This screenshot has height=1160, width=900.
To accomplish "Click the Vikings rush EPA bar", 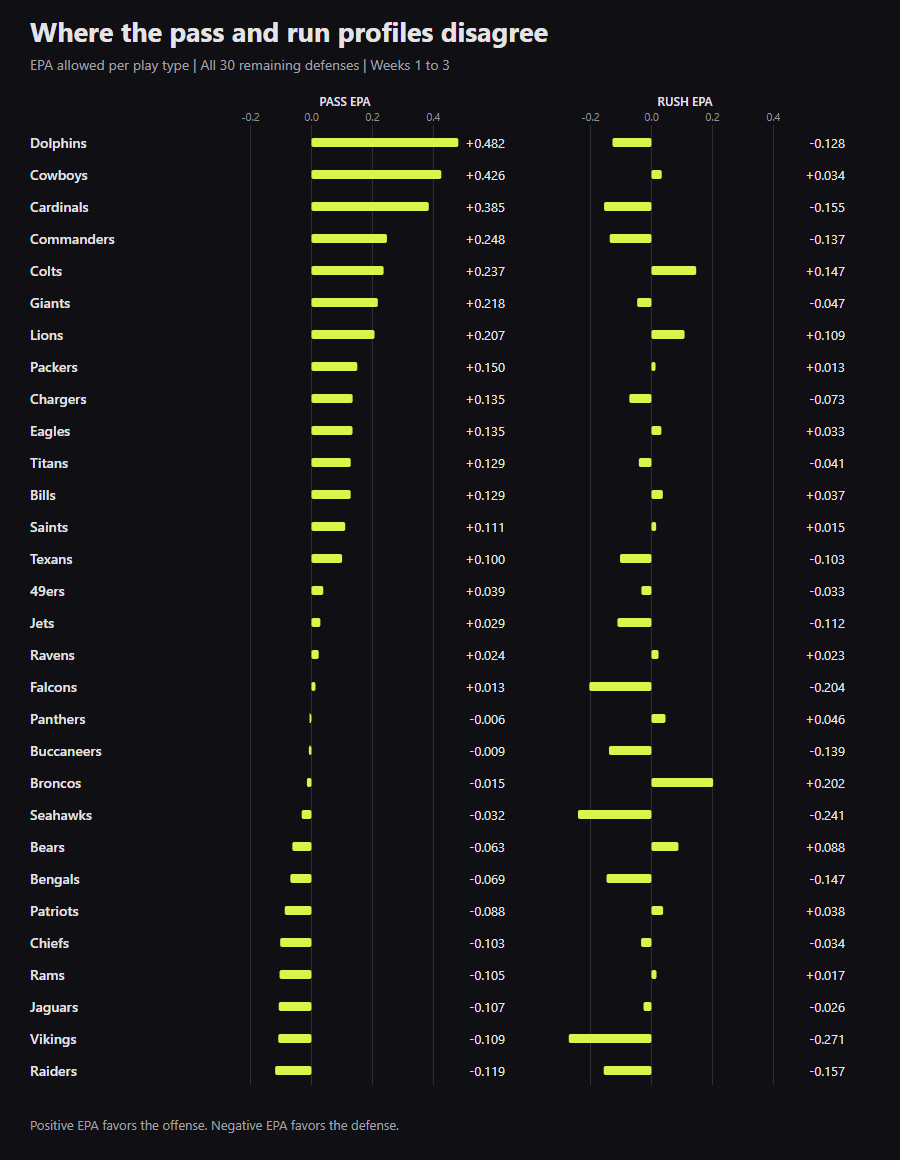I will point(610,1039).
